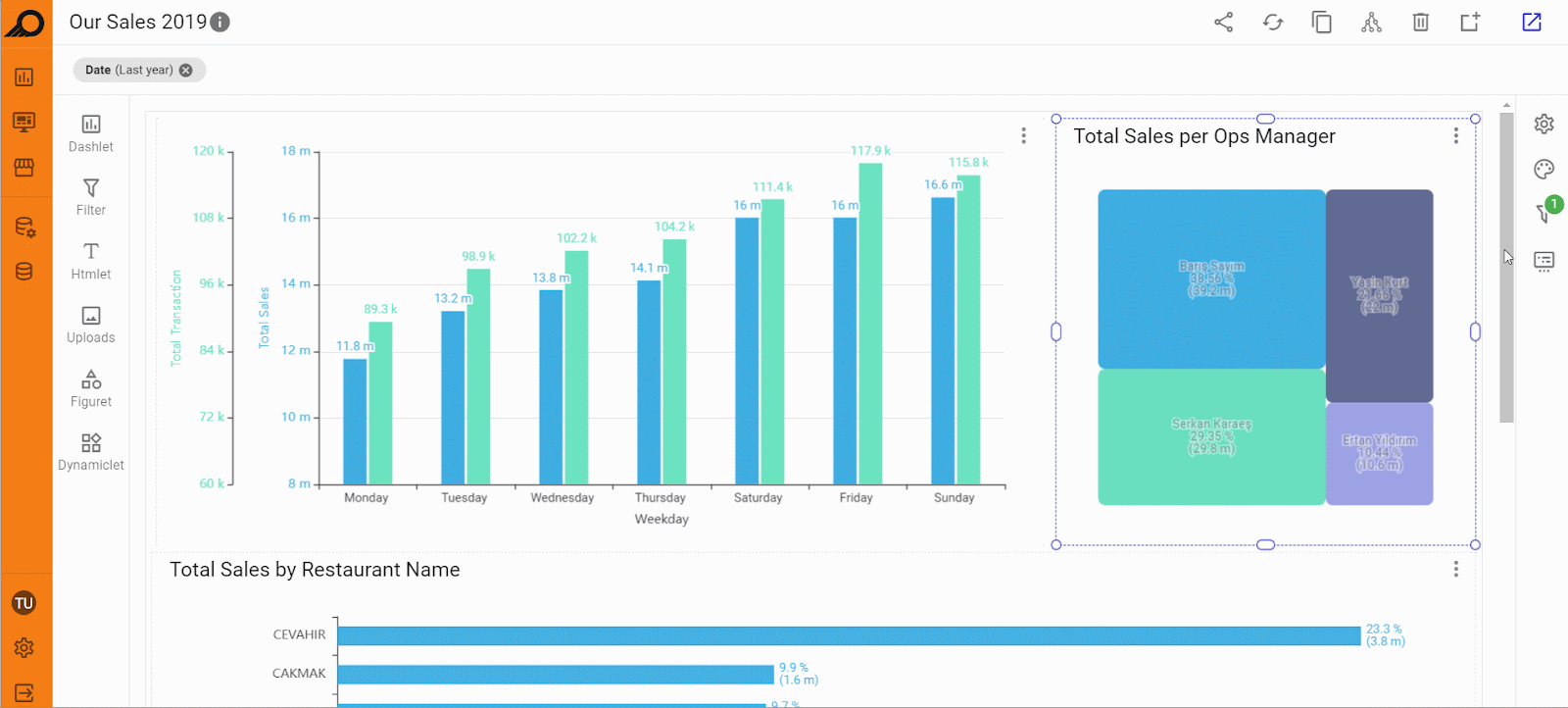Click the export with plus icon
1568x708 pixels.
click(x=1470, y=22)
